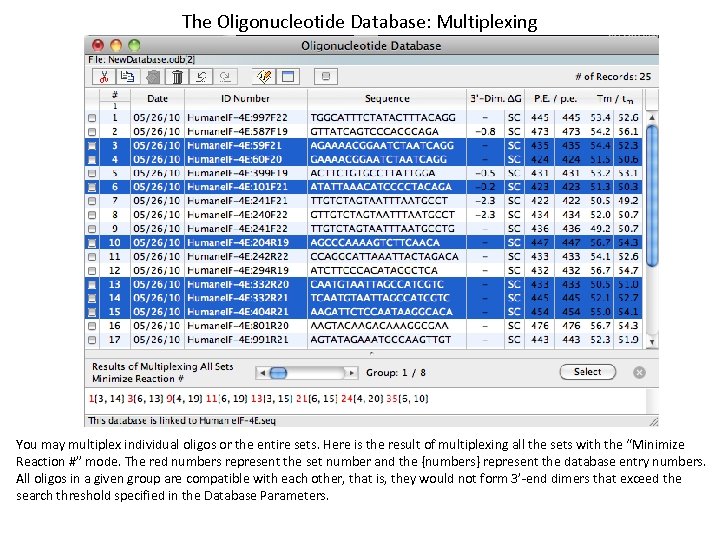Click result set 21{6, 15}
Viewport: 720px width, 540px height.
point(317,399)
